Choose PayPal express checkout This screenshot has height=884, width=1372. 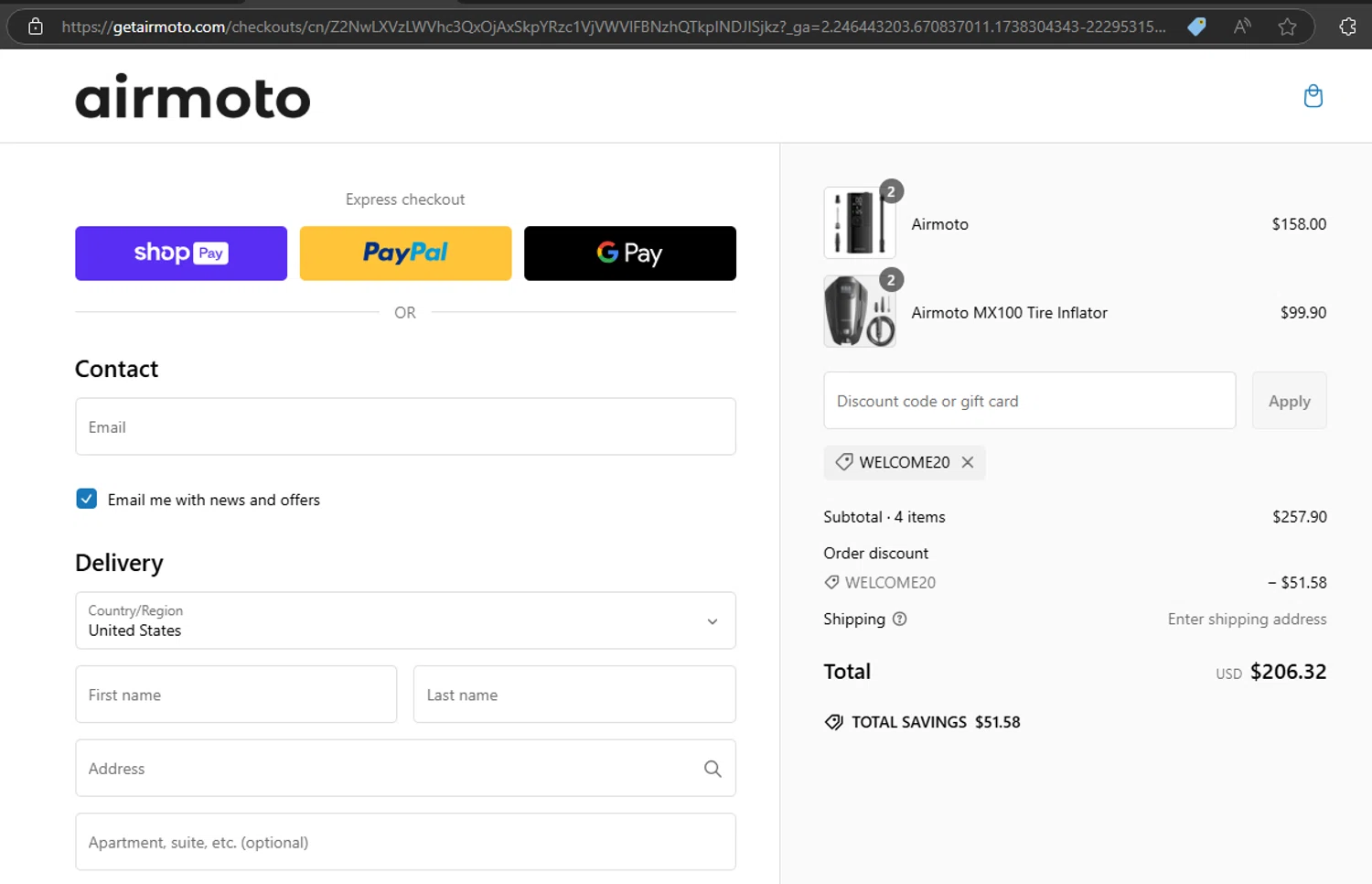point(405,253)
